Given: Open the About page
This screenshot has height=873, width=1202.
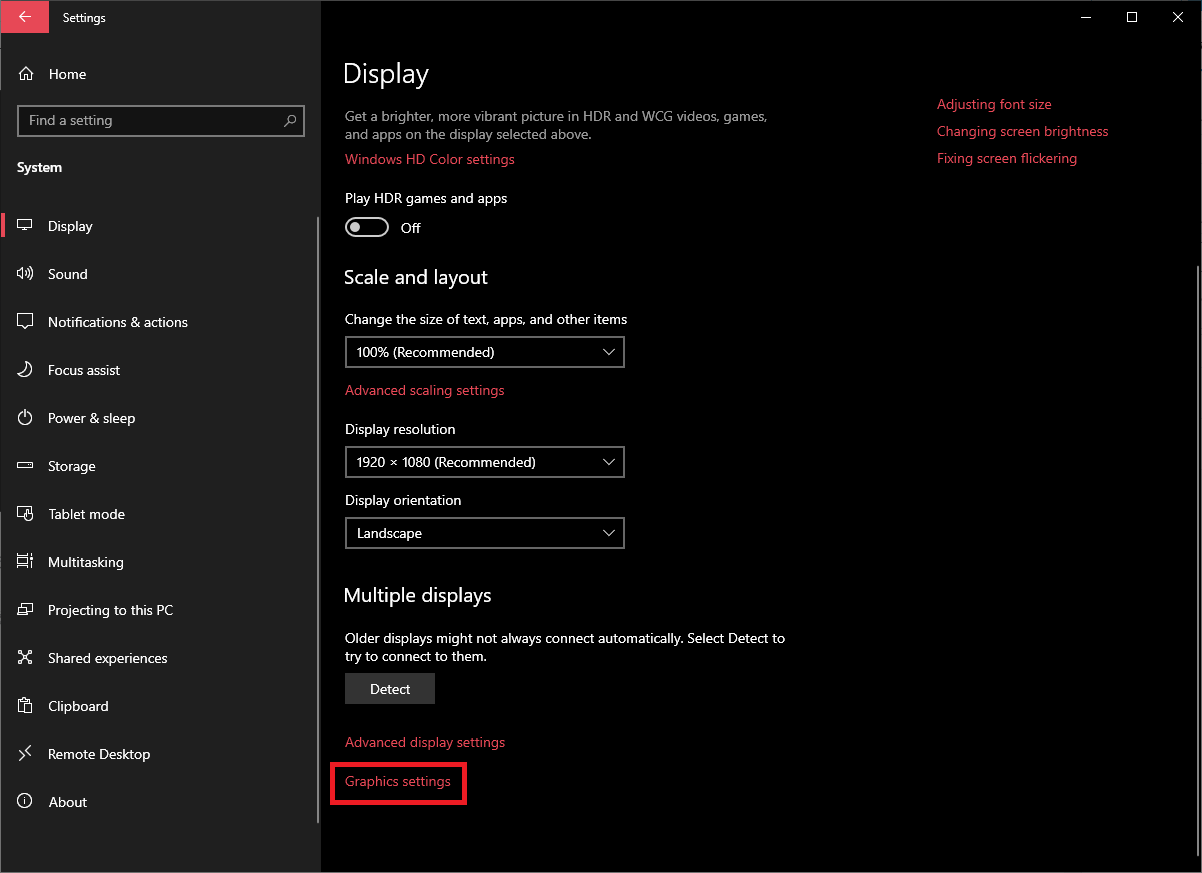Looking at the screenshot, I should coord(67,801).
